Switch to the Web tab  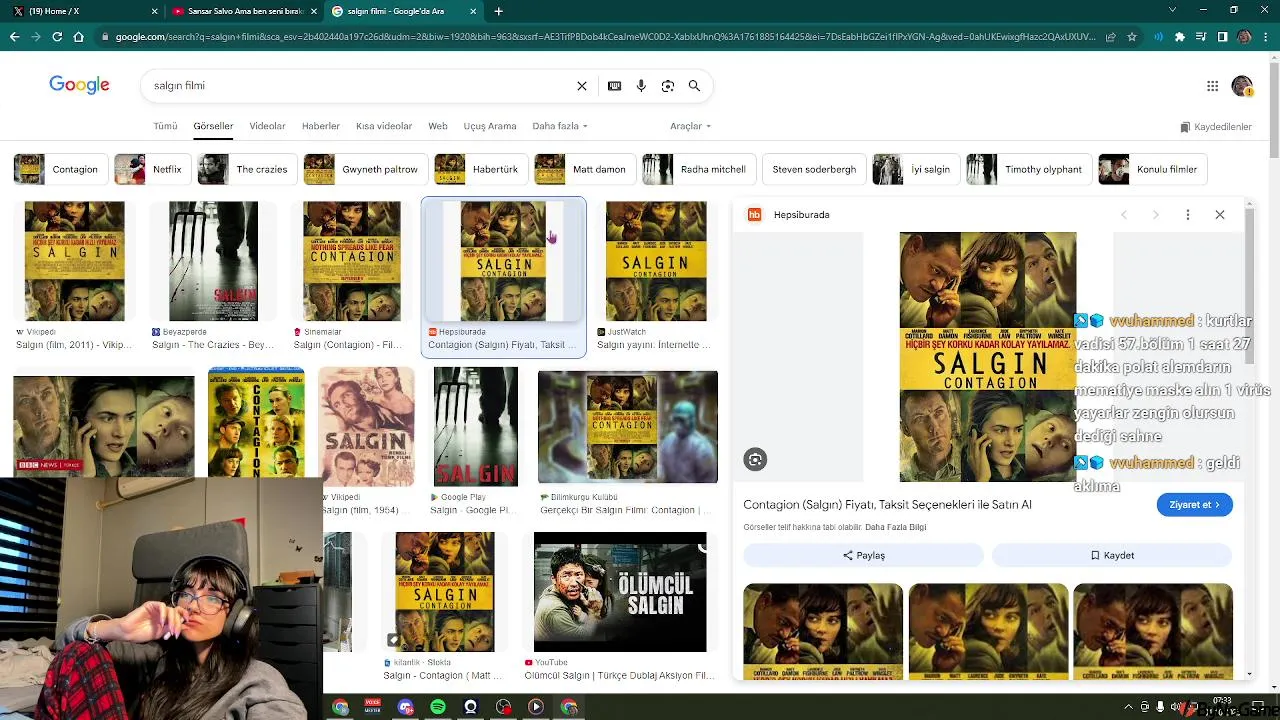pyautogui.click(x=438, y=126)
